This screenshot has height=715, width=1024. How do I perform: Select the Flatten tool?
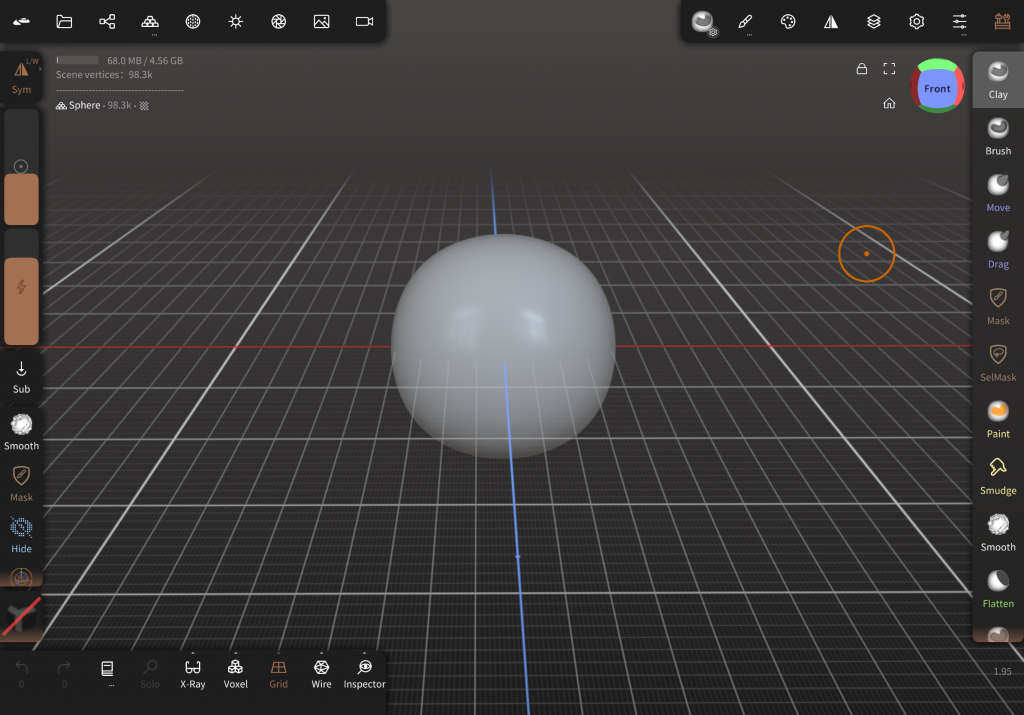pos(998,590)
